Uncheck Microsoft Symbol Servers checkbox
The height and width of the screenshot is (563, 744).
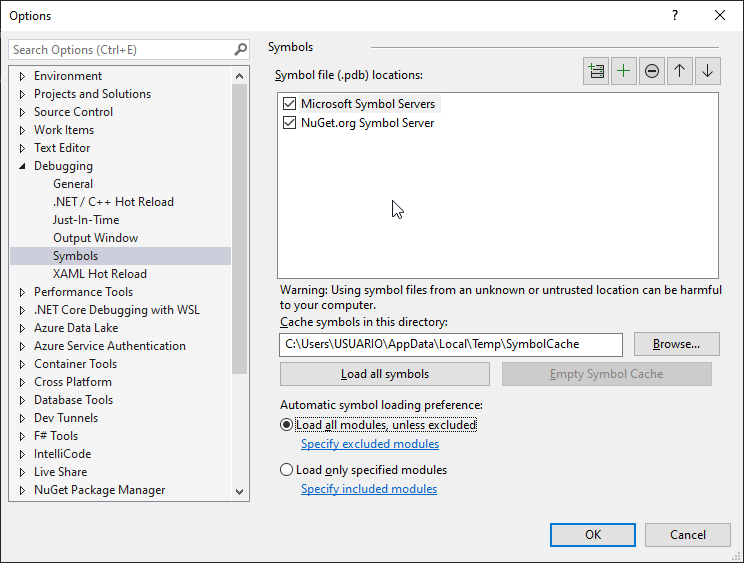click(289, 103)
